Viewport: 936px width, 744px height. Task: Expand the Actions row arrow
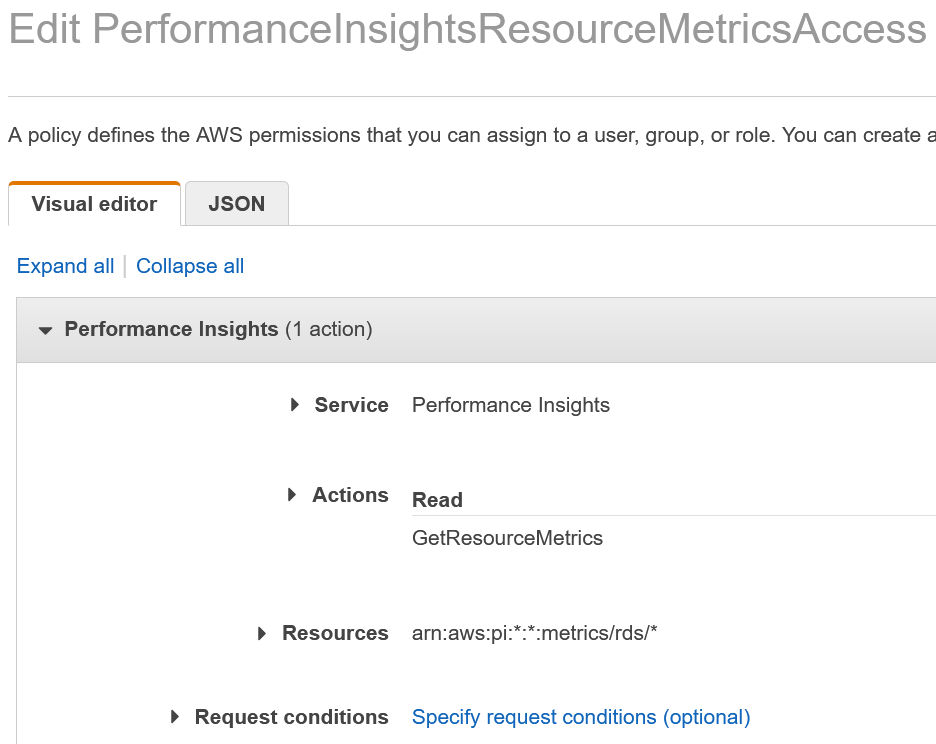click(292, 495)
